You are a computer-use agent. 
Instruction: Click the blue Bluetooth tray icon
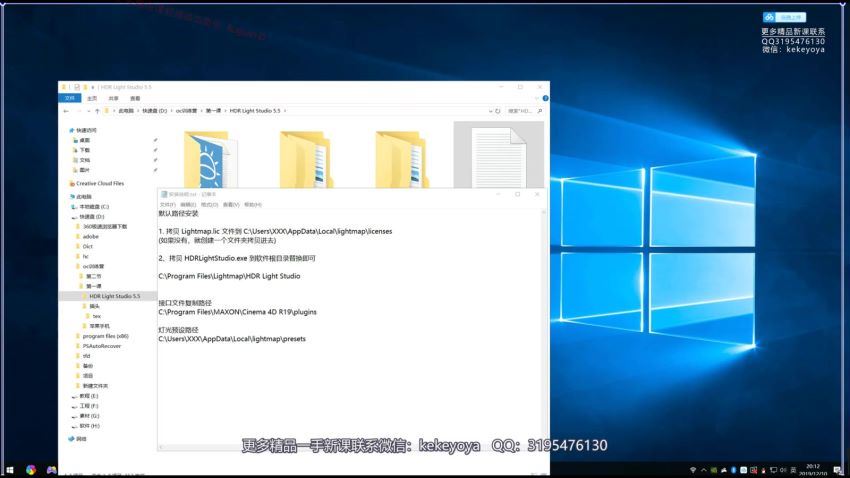[733, 470]
